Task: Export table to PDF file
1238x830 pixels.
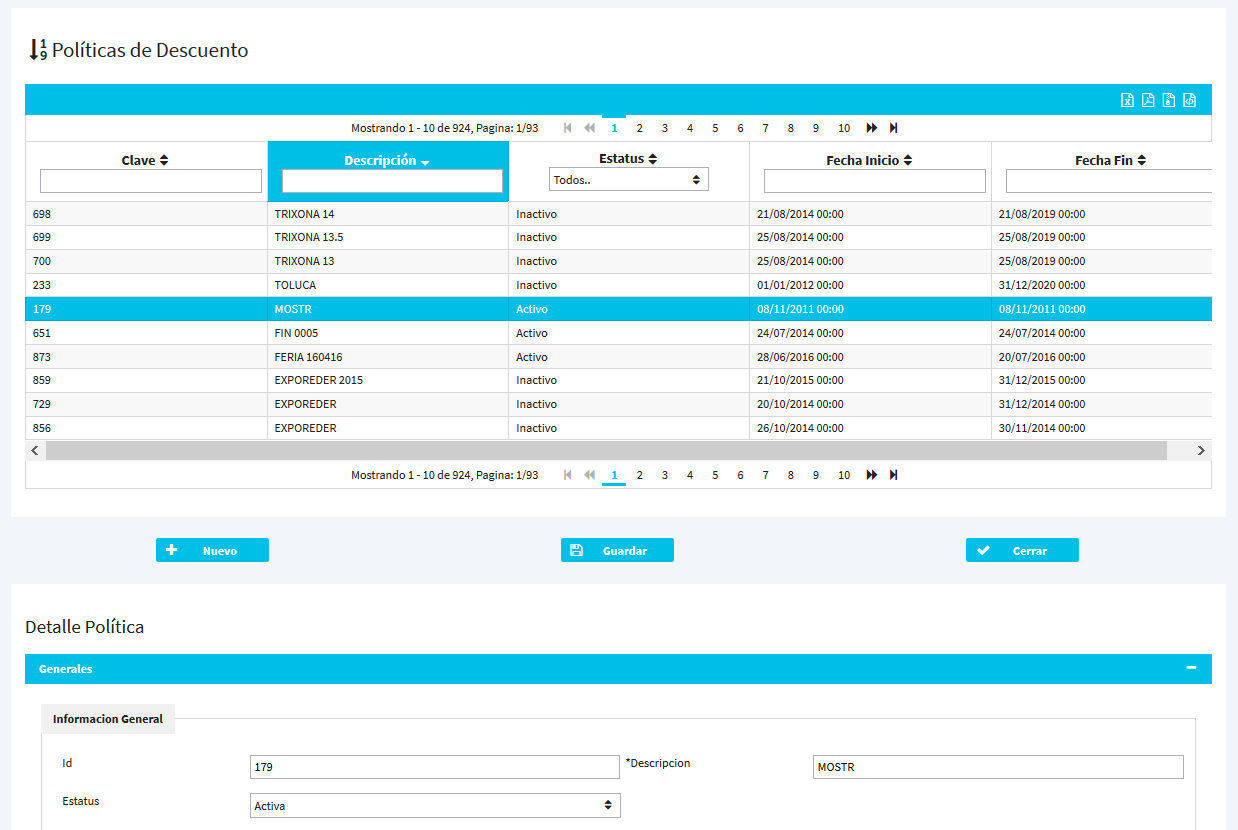Action: 1148,100
